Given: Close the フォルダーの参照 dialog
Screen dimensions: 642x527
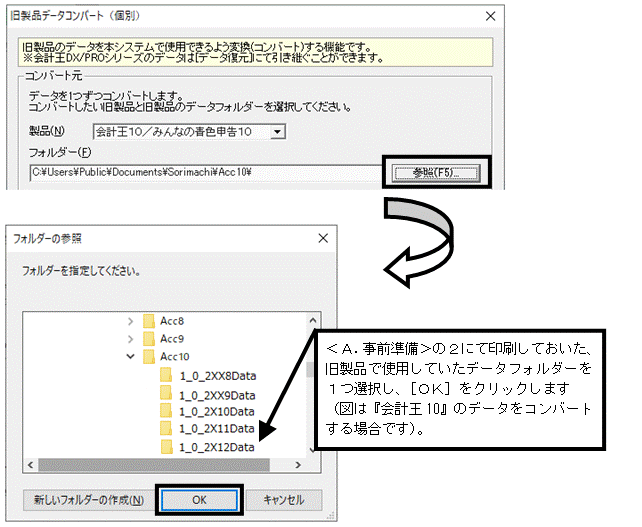Looking at the screenshot, I should [323, 238].
